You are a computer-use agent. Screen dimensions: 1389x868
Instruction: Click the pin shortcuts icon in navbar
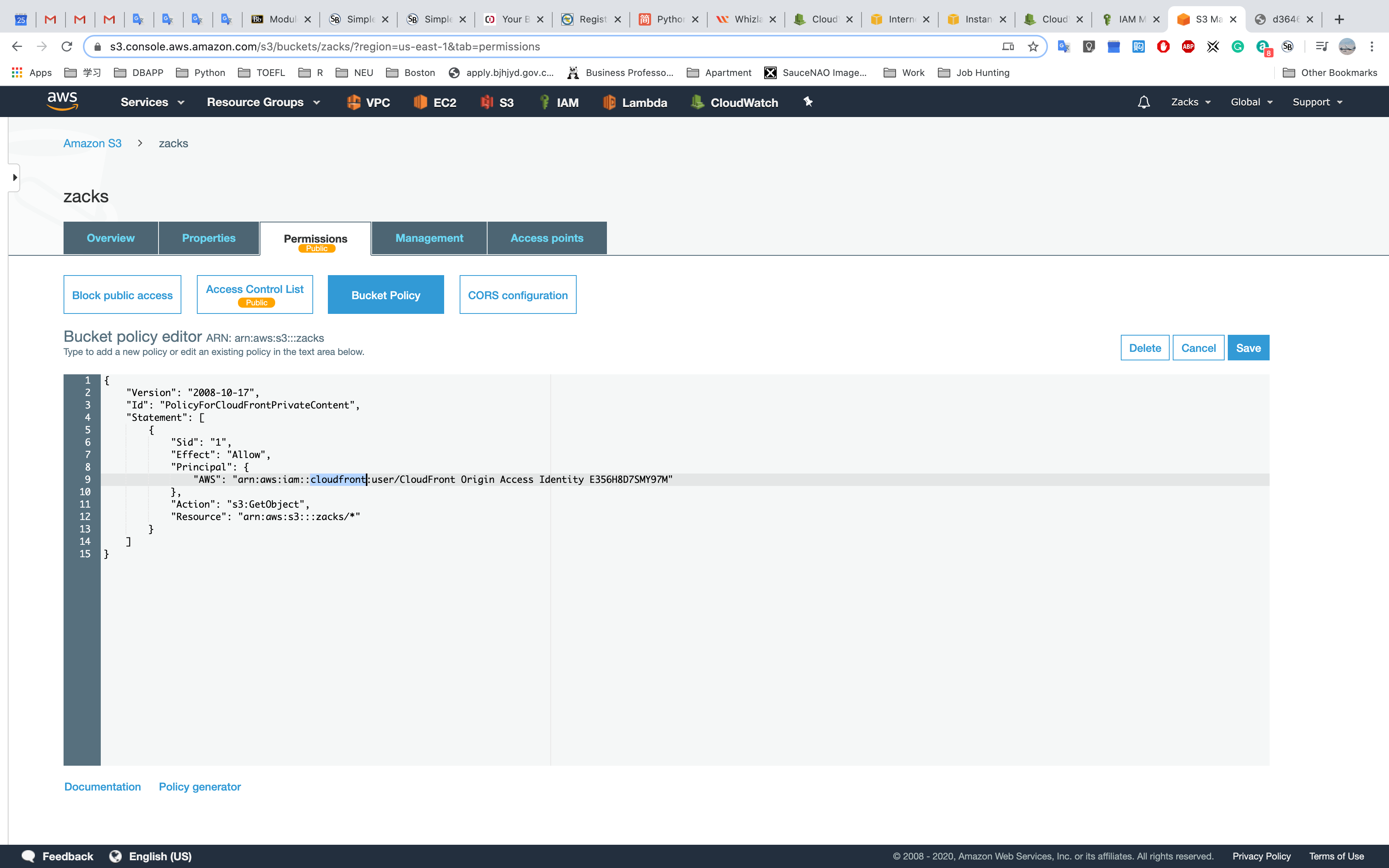pyautogui.click(x=808, y=102)
